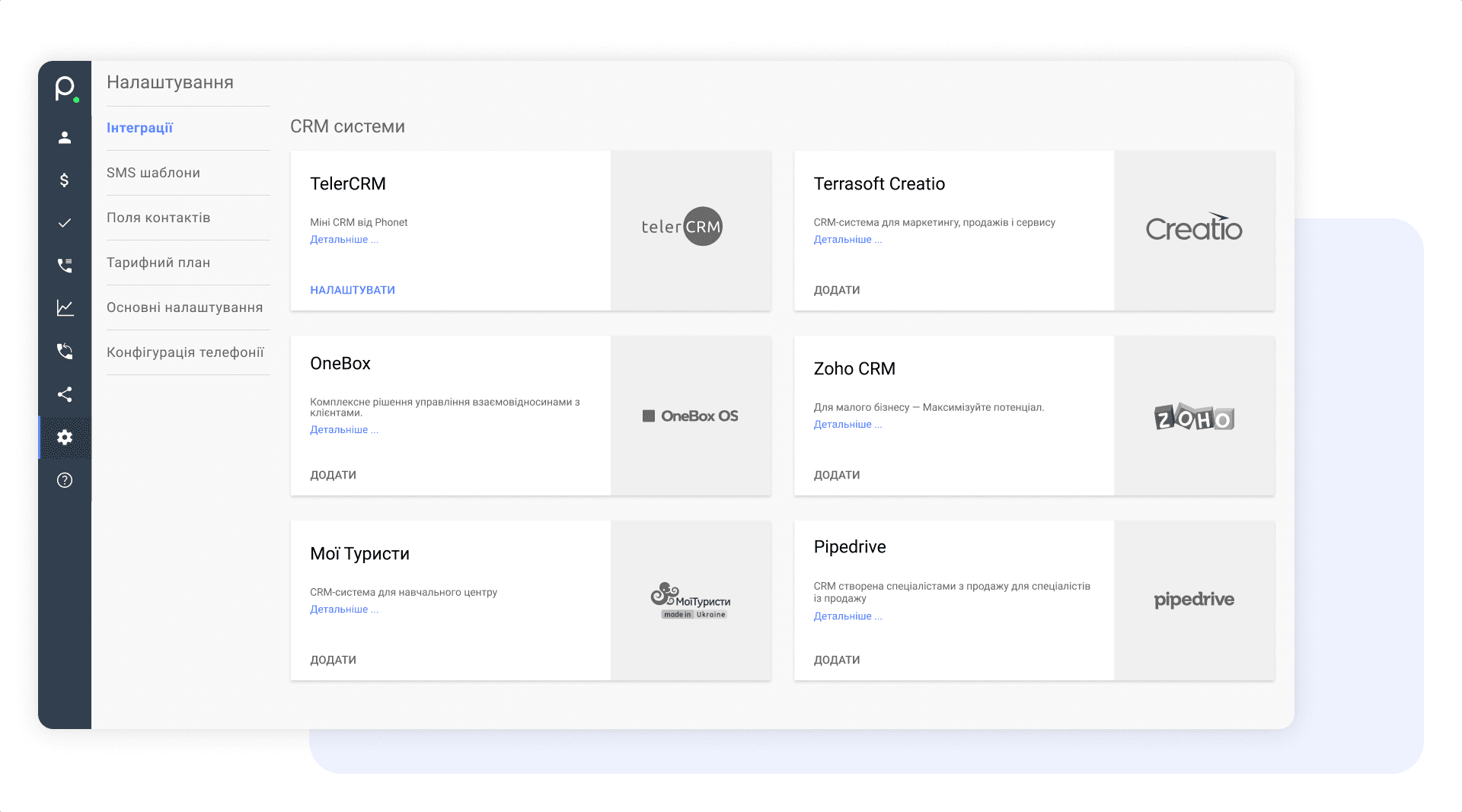
Task: Select the Конфігурація телефонії tab
Action: 185,352
